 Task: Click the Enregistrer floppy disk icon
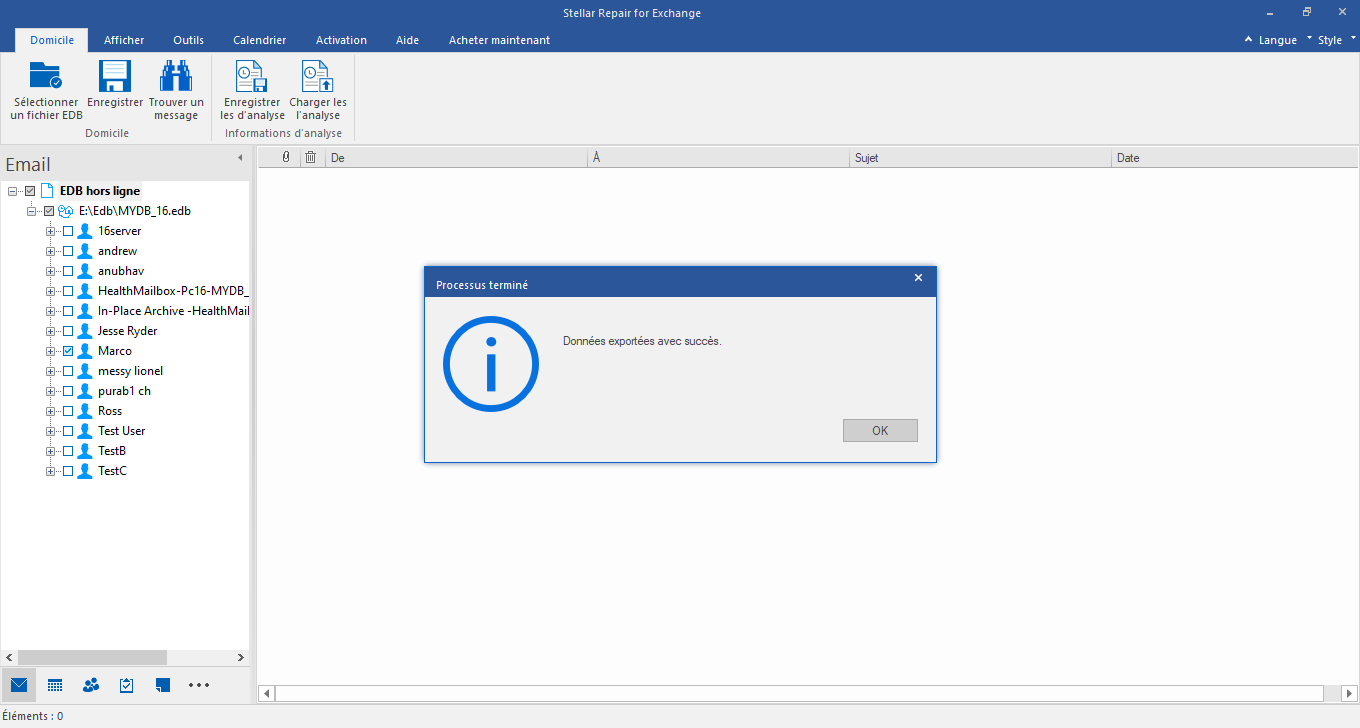tap(115, 76)
